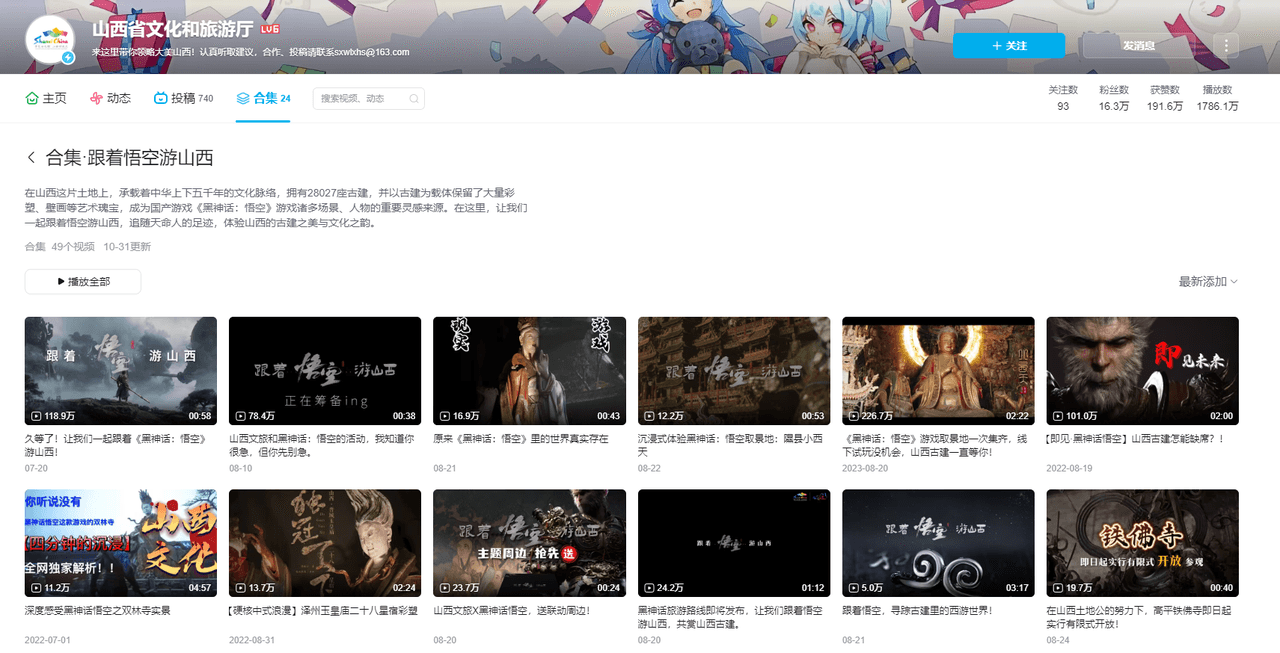Click the magnifier icon in search box
The image size is (1280, 653).
pos(412,99)
